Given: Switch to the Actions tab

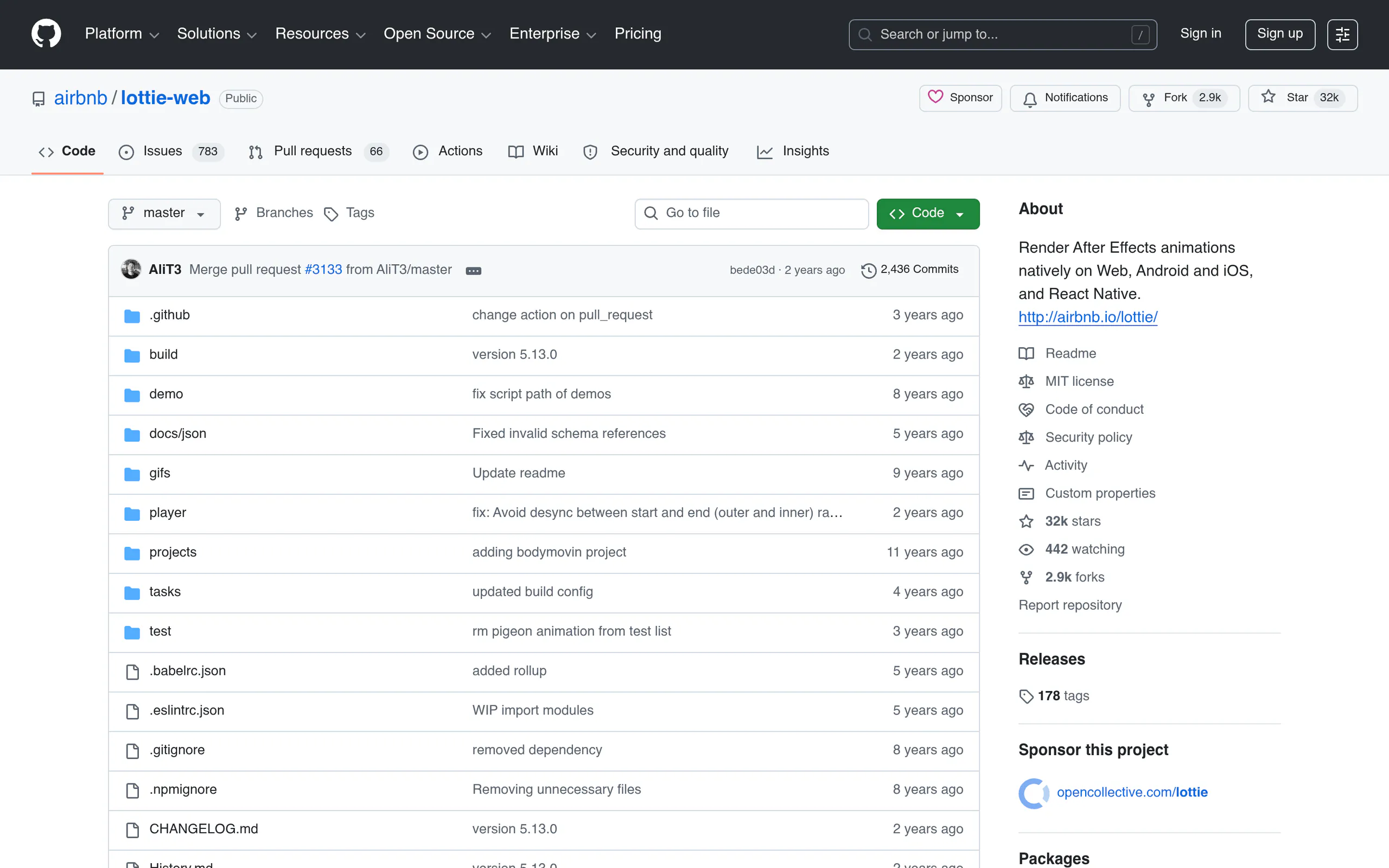Looking at the screenshot, I should click(448, 151).
